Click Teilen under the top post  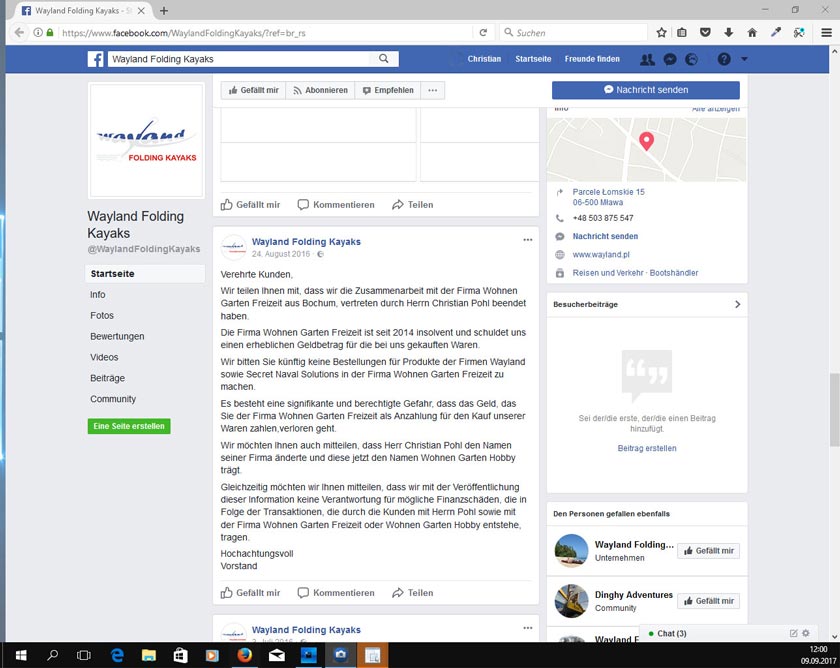pos(412,205)
